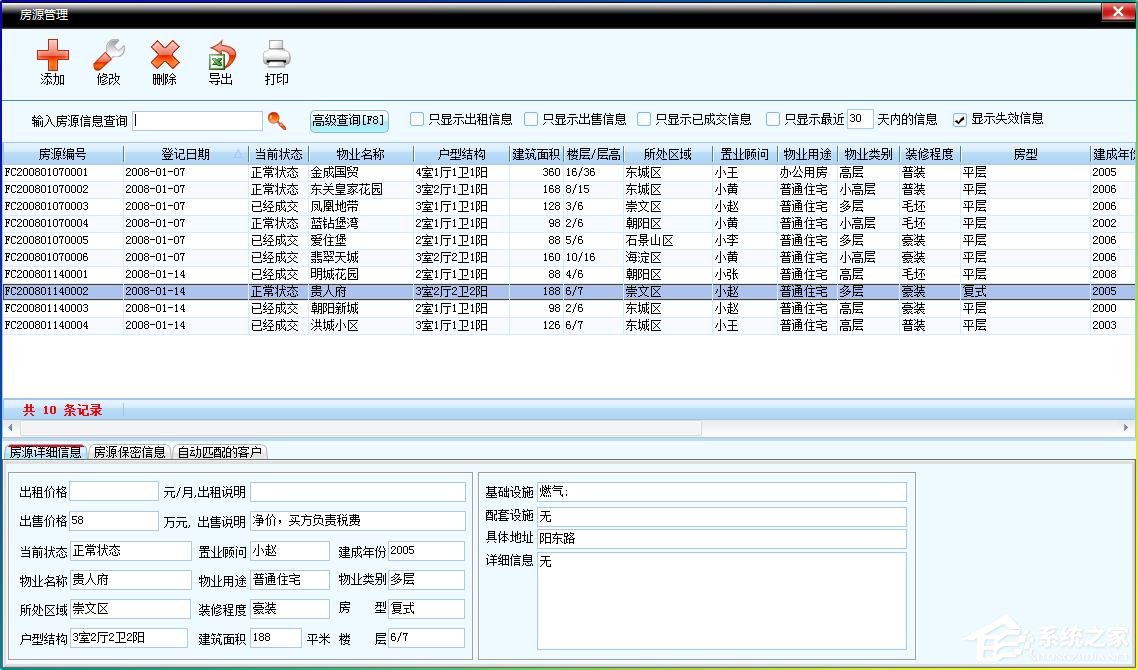Sort by 房源编号 column header
This screenshot has height=670, width=1138.
(62, 155)
